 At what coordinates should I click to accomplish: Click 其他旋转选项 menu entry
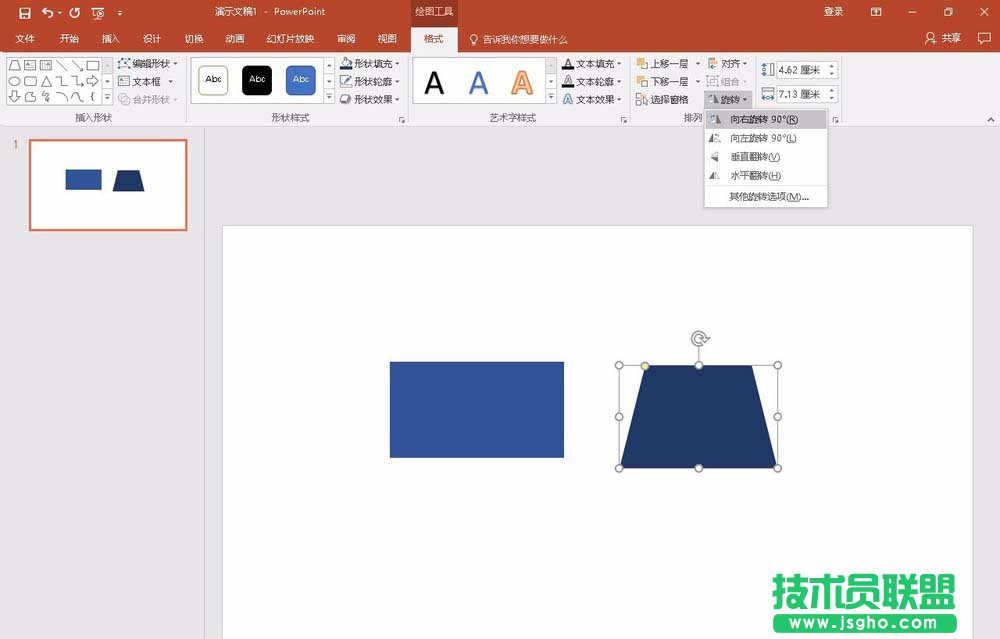[763, 198]
